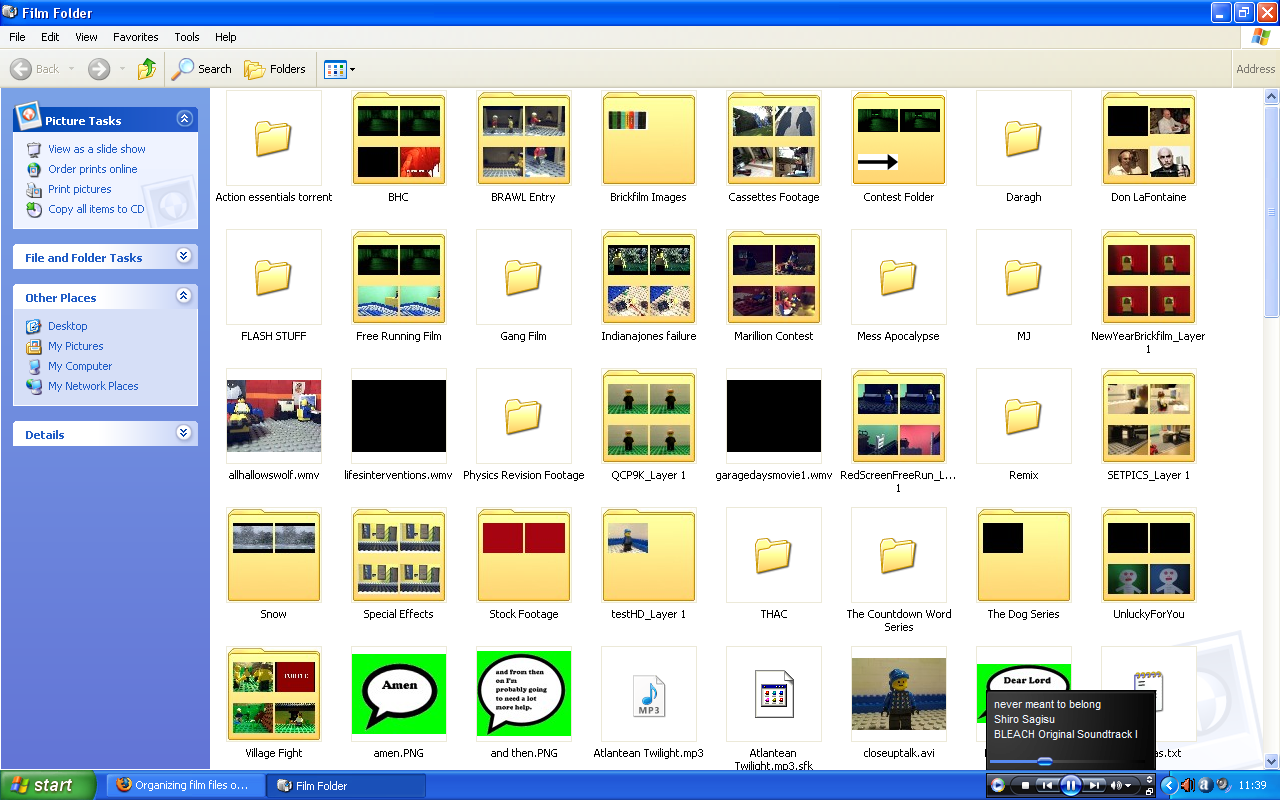Click the Up one level toolbar icon
This screenshot has width=1280, height=800.
[146, 69]
